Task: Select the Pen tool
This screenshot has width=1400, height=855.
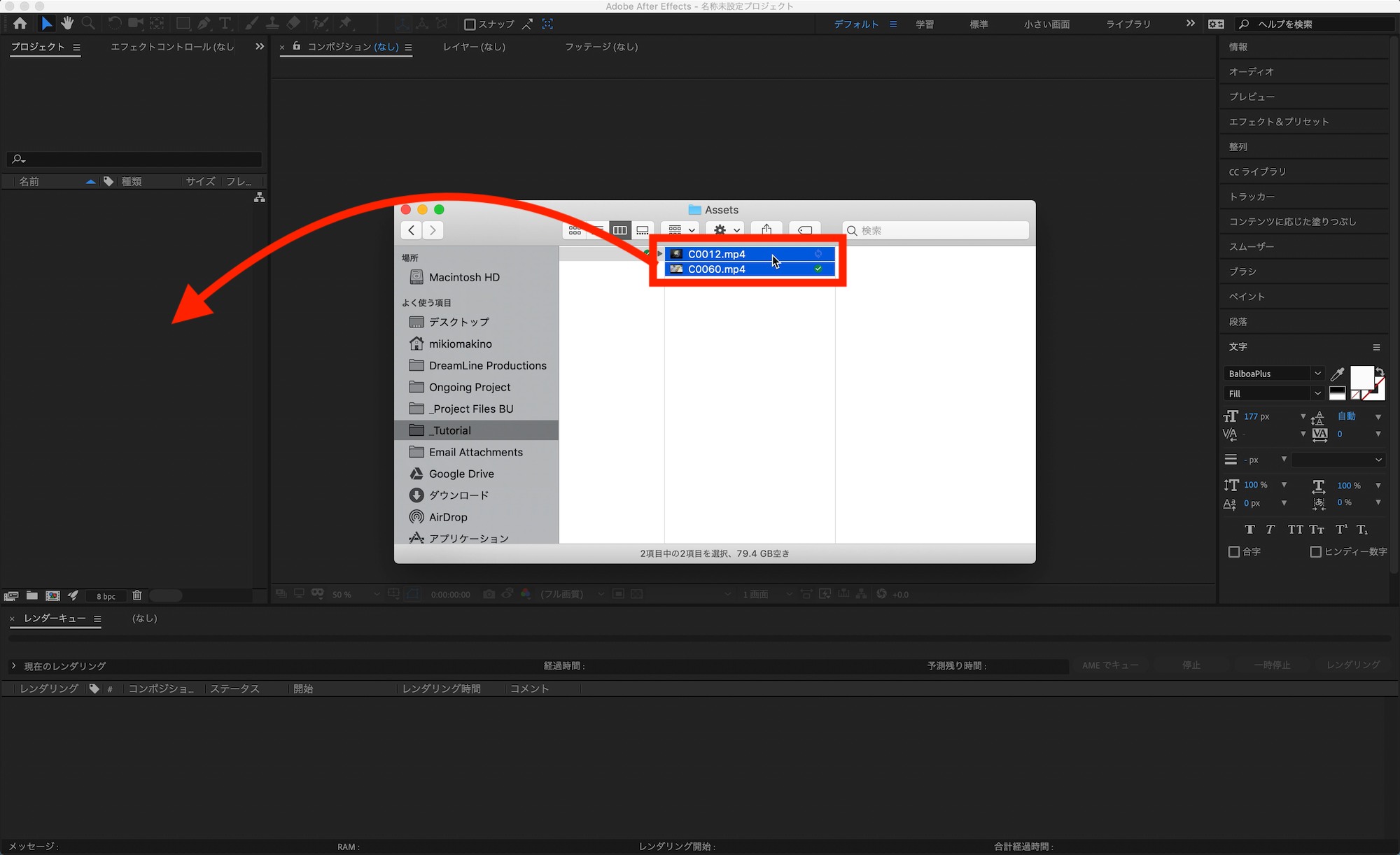Action: [204, 24]
